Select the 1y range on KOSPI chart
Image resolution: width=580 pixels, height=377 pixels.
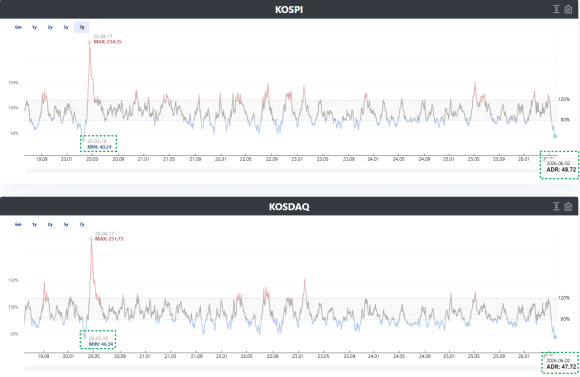point(34,27)
